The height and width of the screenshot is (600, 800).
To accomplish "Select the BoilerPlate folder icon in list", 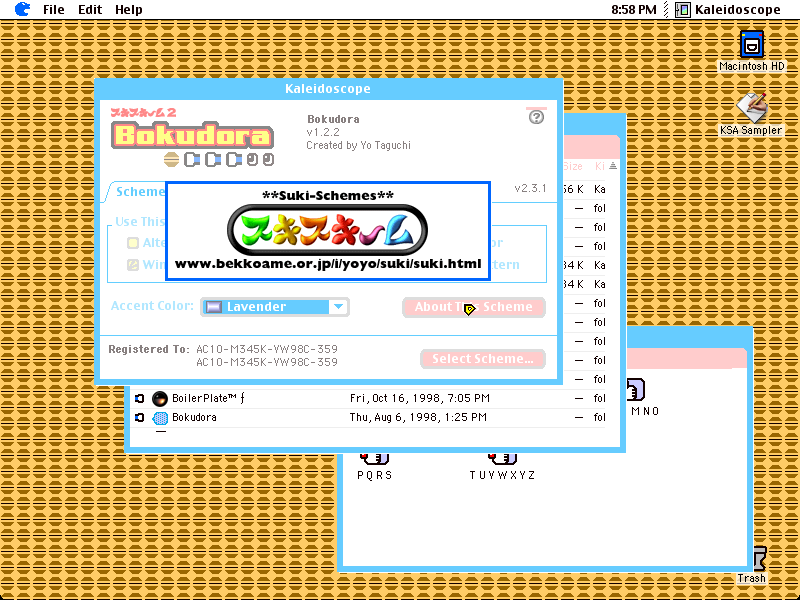I will point(160,398).
